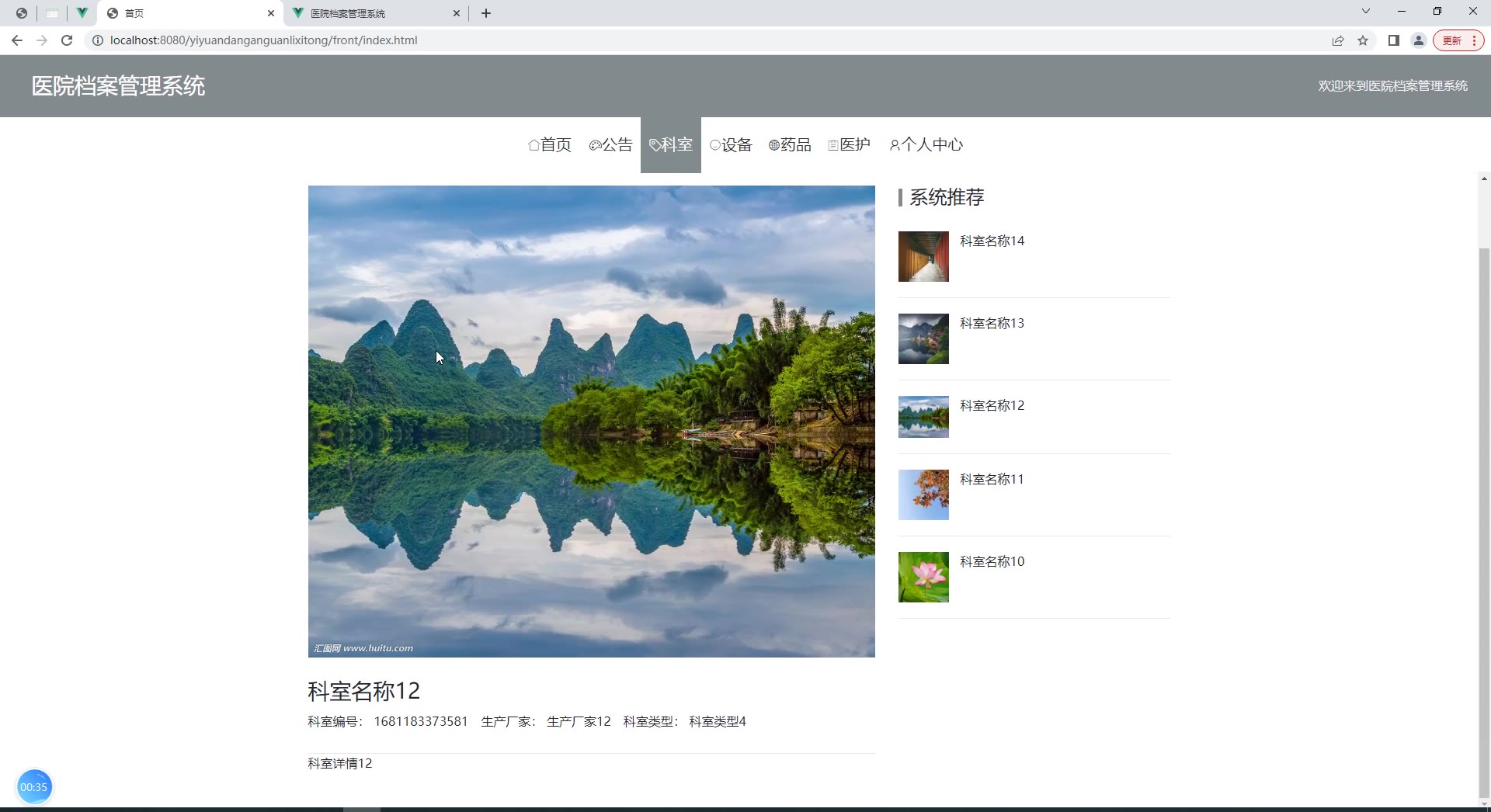The height and width of the screenshot is (812, 1491).
Task: Click 科室名称11 recommendation thumbnail
Action: (923, 494)
